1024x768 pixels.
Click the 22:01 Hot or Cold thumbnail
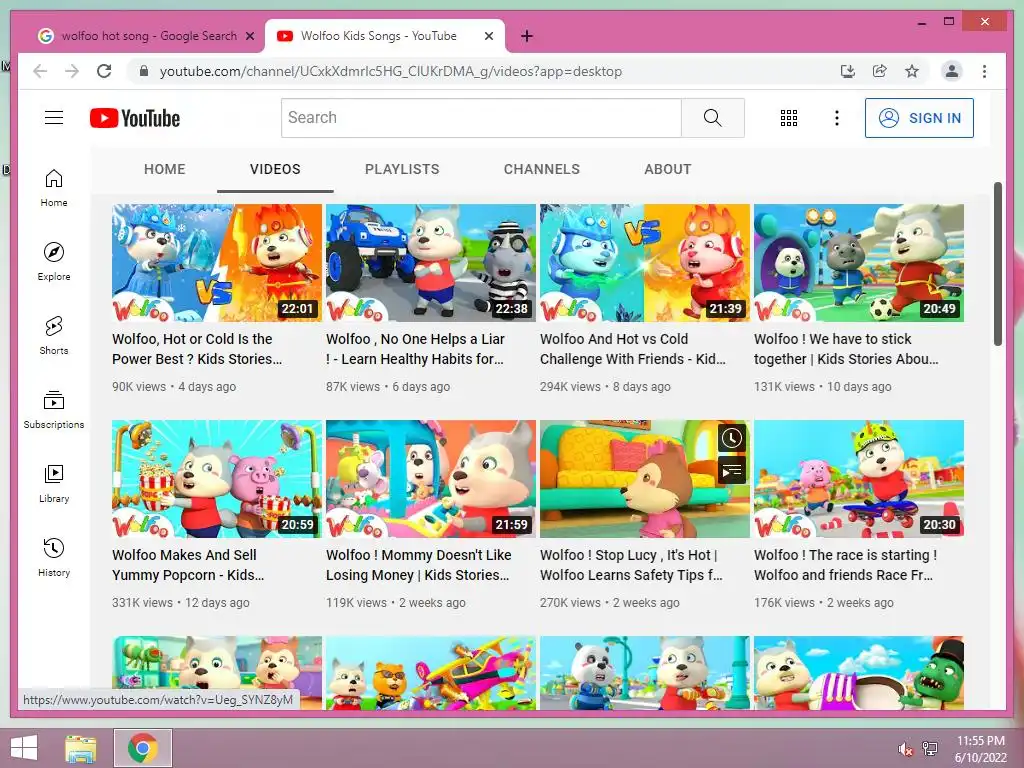click(217, 263)
